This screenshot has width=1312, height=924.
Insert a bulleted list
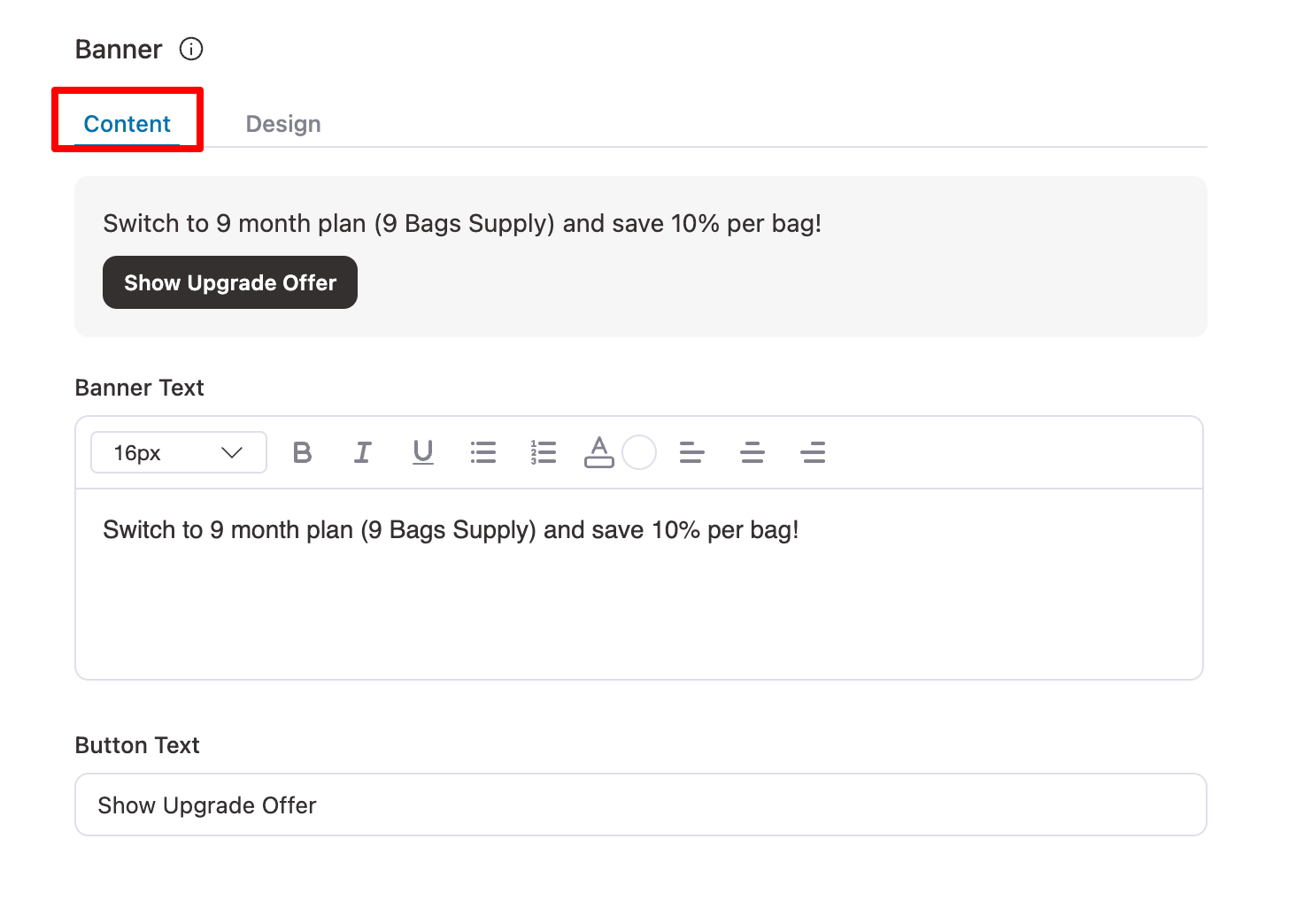(483, 453)
